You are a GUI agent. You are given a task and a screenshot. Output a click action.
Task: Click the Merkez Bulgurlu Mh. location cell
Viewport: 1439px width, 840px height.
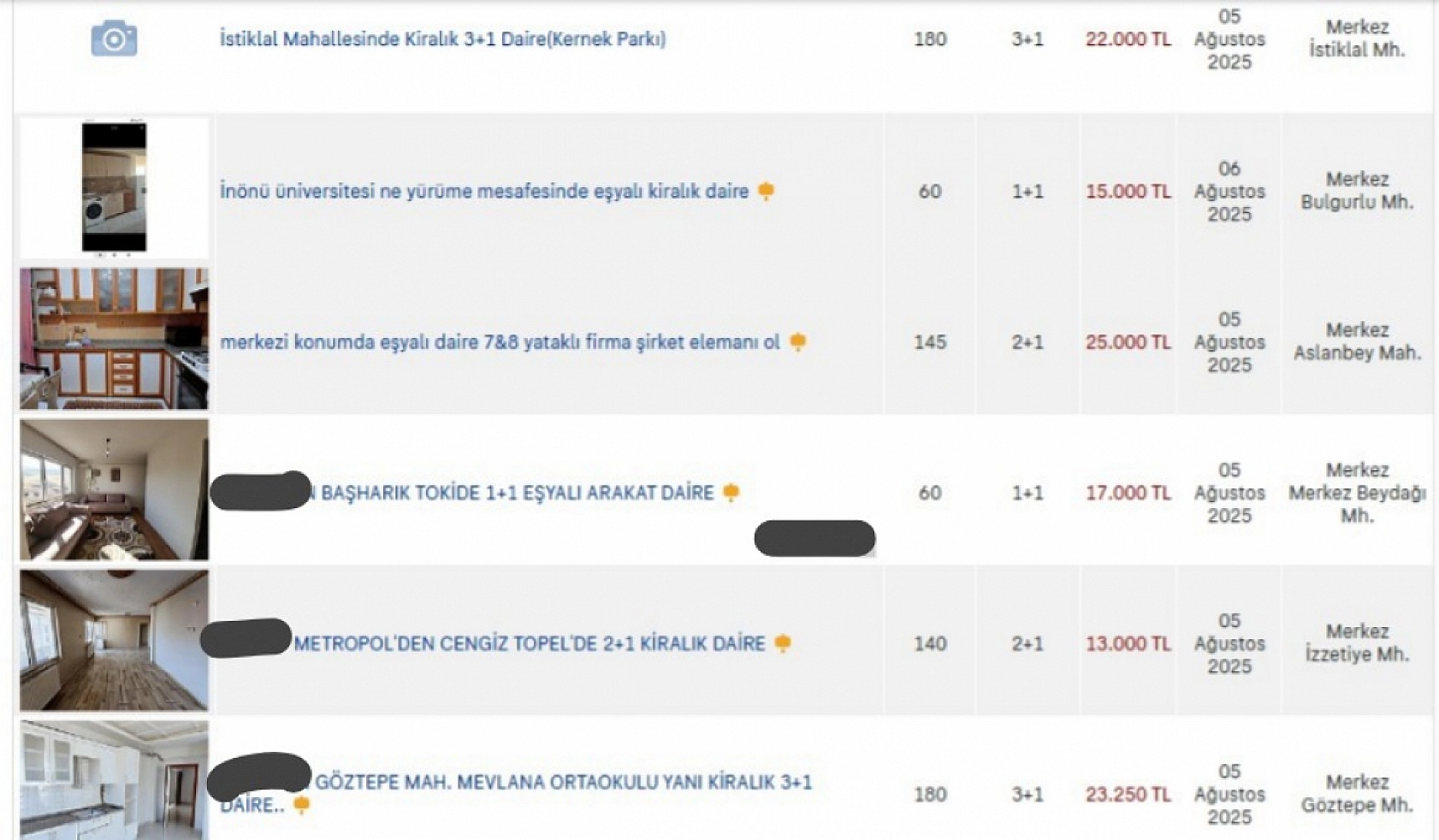pos(1357,191)
